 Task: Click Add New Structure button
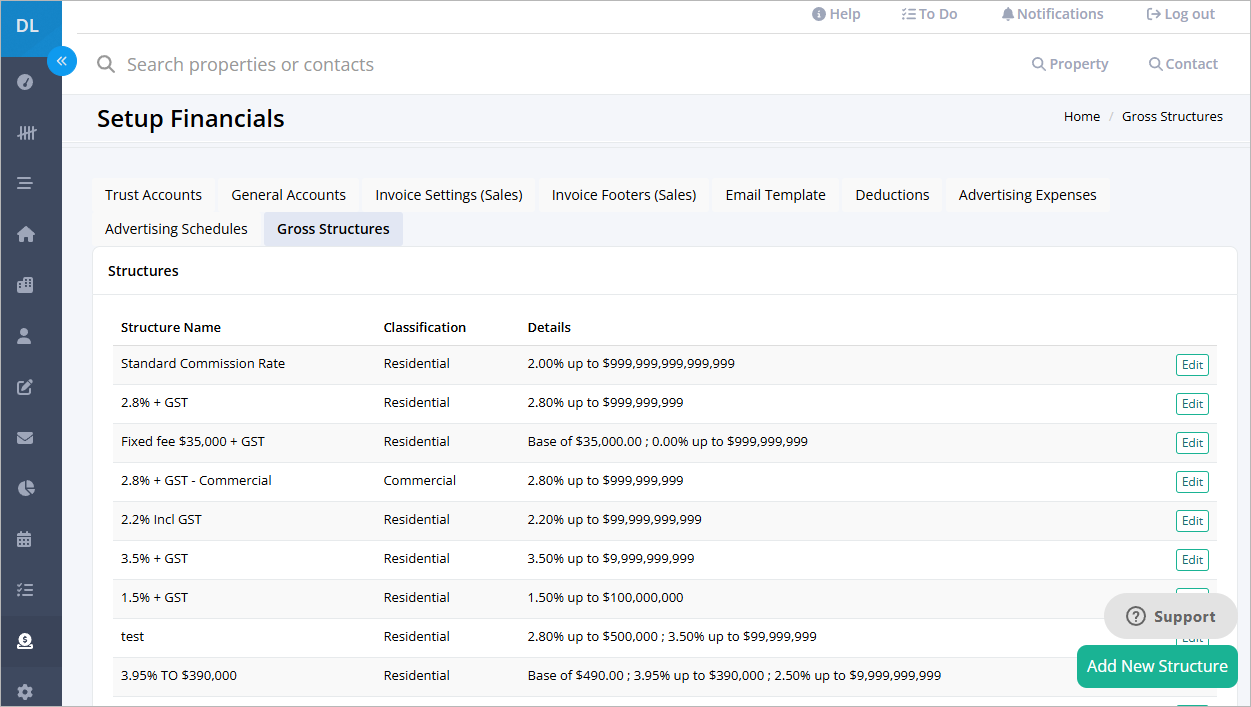click(1157, 666)
